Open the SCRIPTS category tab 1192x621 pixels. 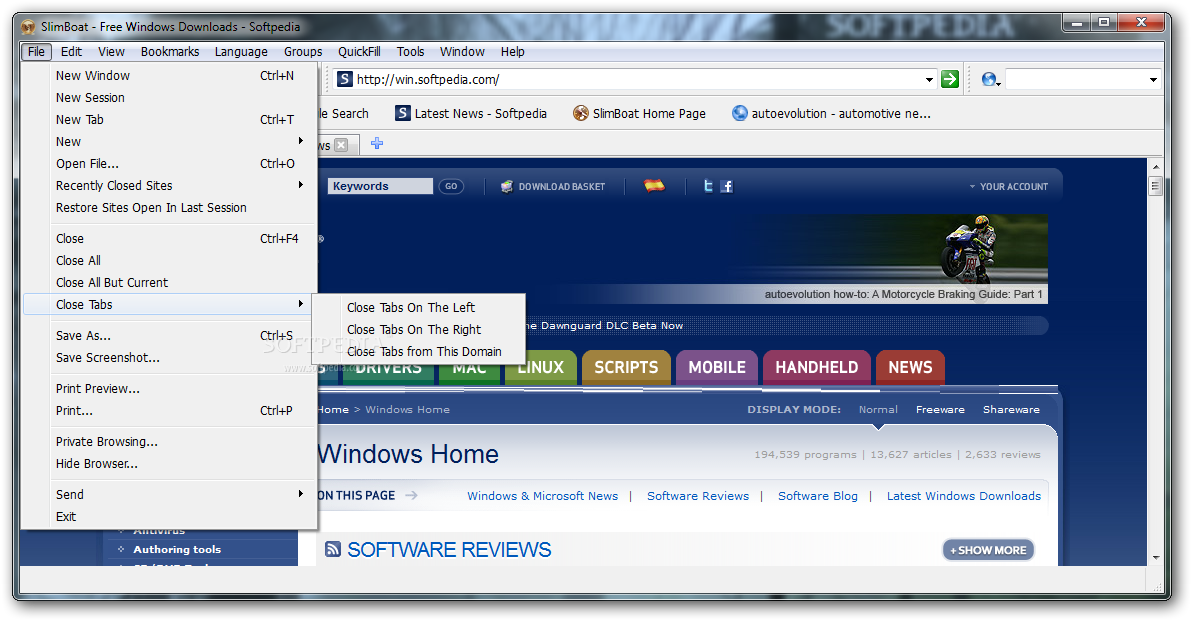(626, 367)
